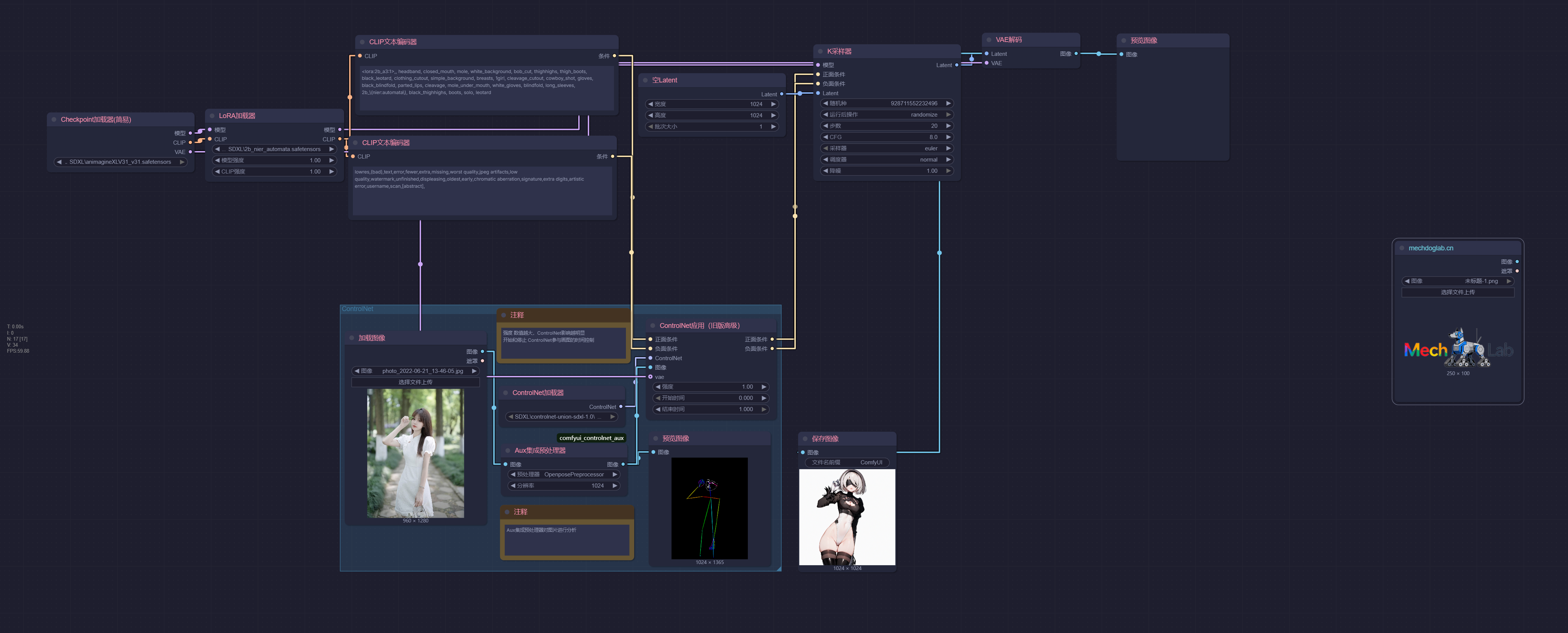Click 选择文件上传 in the 加载图像 node
The height and width of the screenshot is (633, 1568).
[x=415, y=383]
